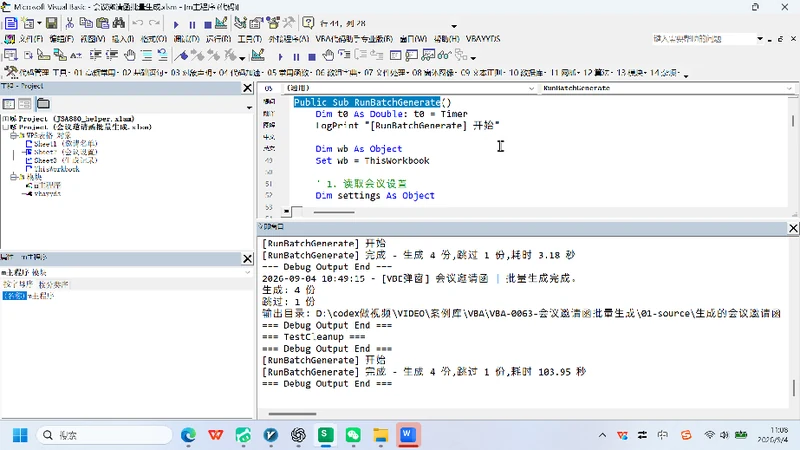This screenshot has height=450, width=800.
Task: Select the vbayyds module in tree
Action: [x=43, y=194]
